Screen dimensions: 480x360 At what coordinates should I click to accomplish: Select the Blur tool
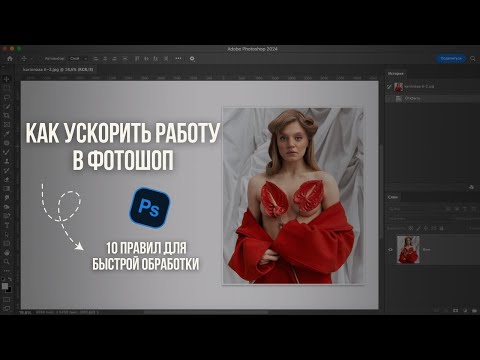pos(6,198)
